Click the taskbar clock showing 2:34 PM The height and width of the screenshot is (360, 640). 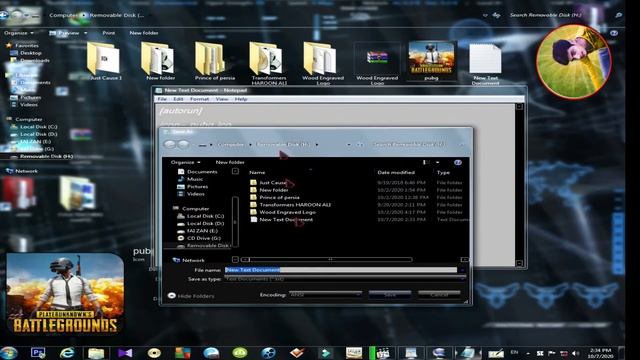pyautogui.click(x=601, y=353)
